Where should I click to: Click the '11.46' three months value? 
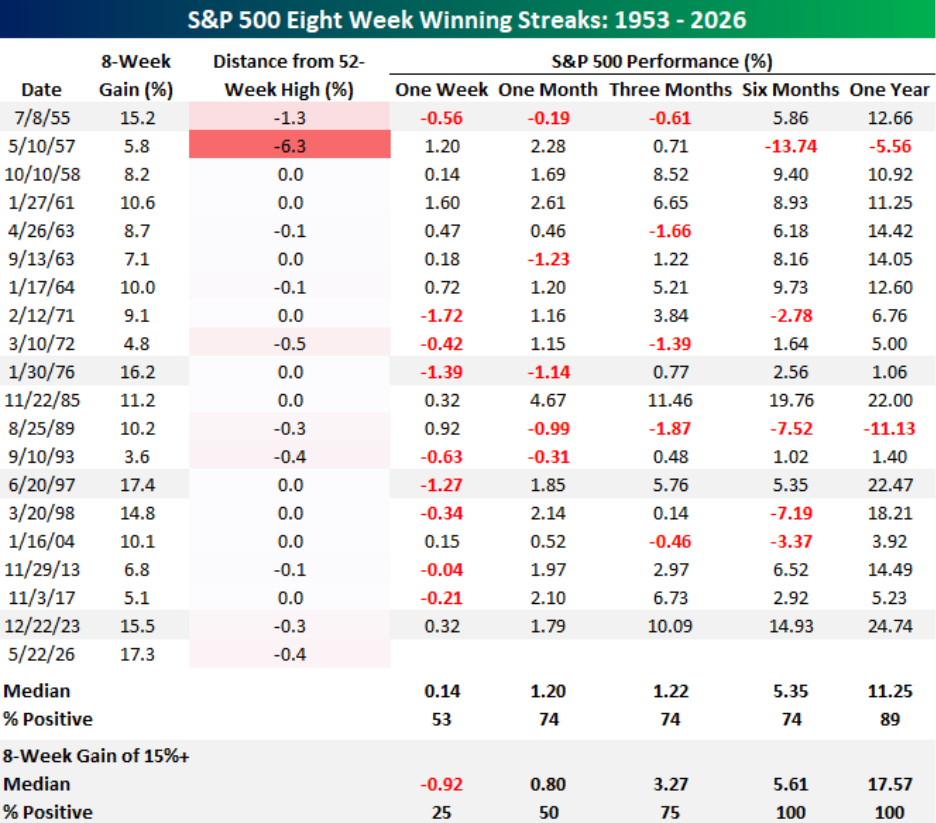pyautogui.click(x=670, y=400)
